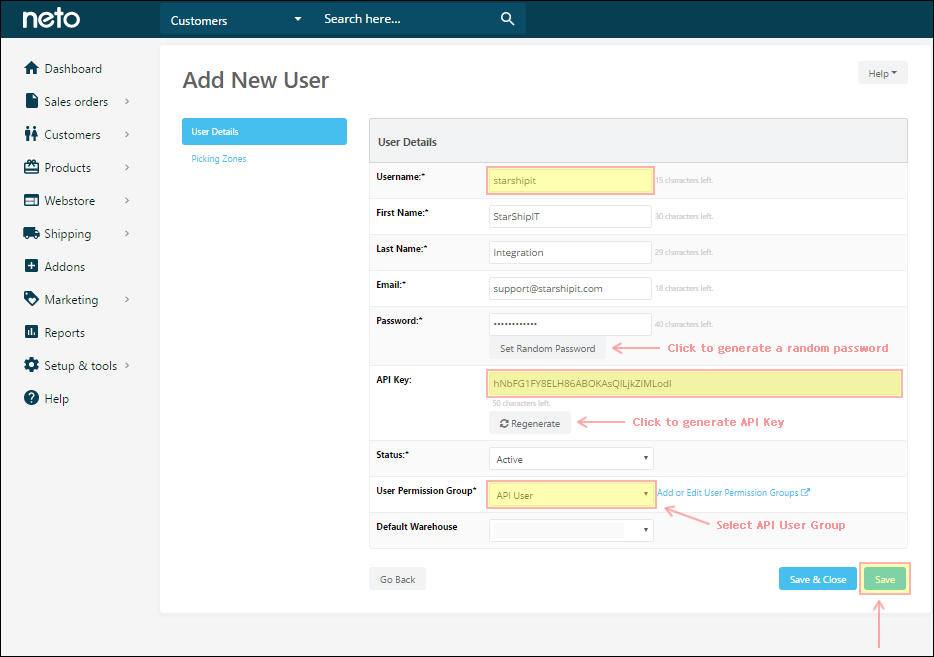Open Setup & tools via the gear icon
934x657 pixels.
(33, 365)
